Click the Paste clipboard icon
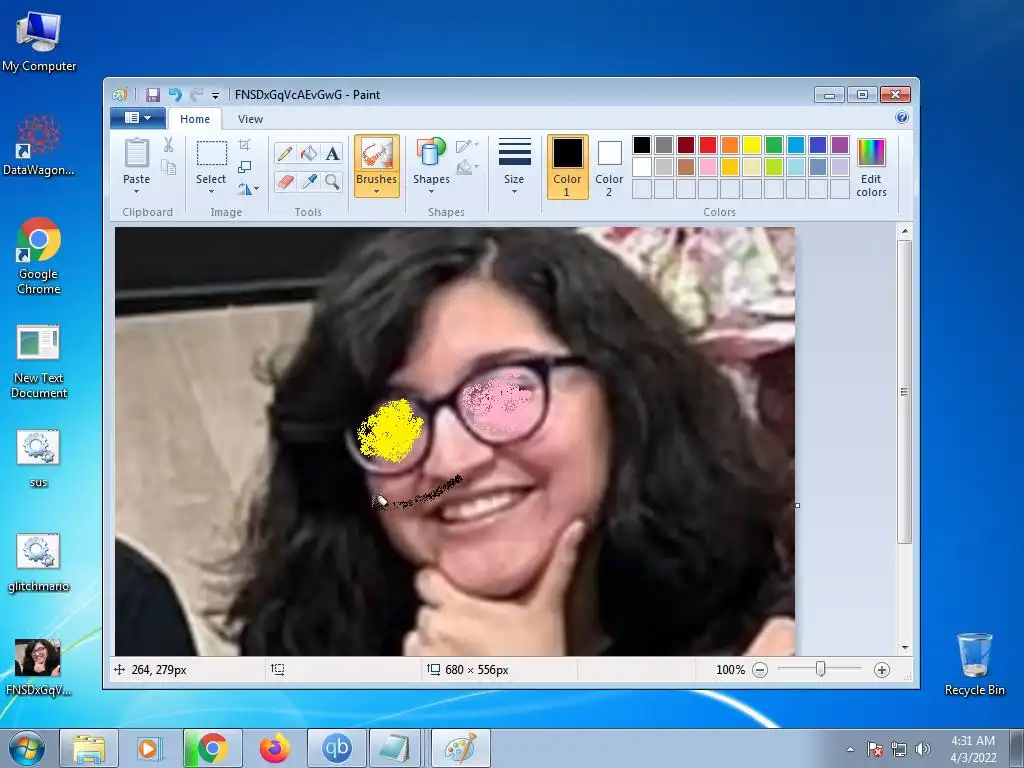Viewport: 1024px width, 768px height. click(x=136, y=153)
